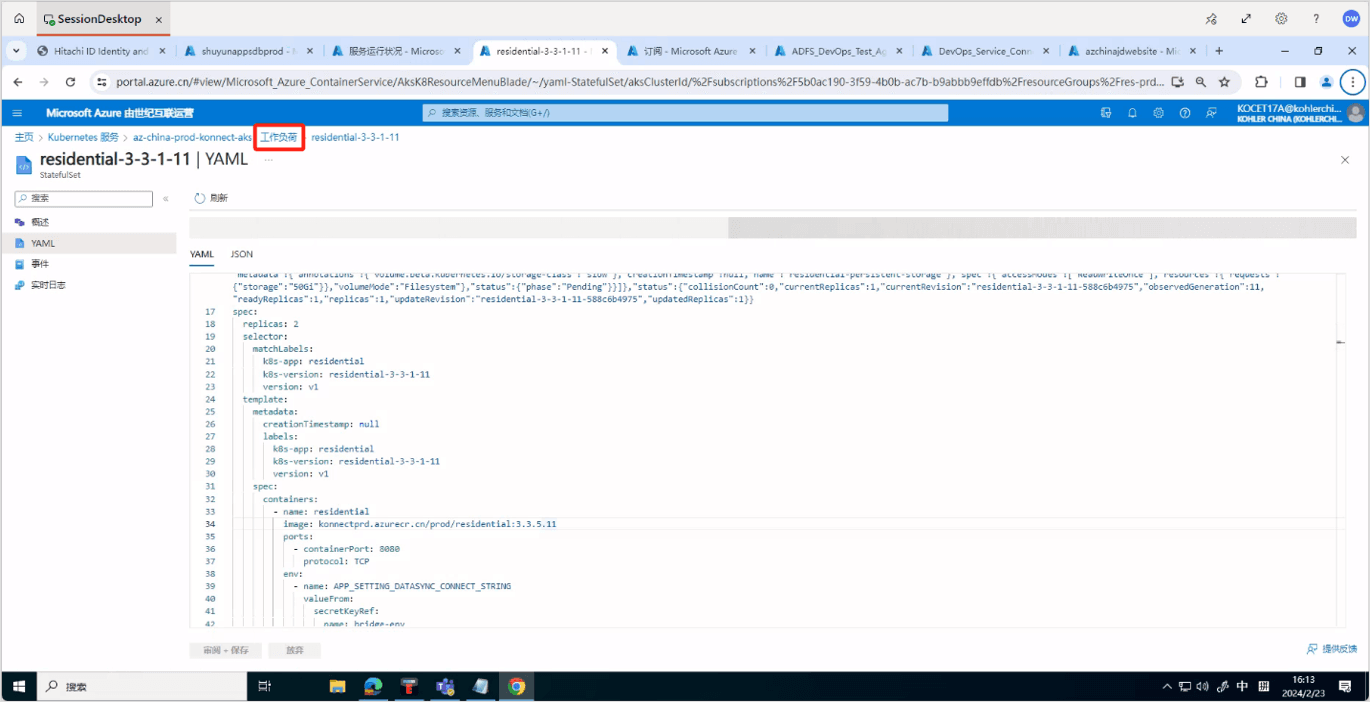
Task: Click the 提供反馈 feedback link
Action: [x=1333, y=649]
